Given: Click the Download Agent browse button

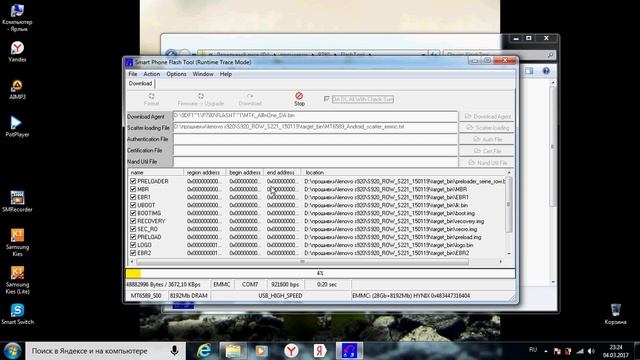Looking at the screenshot, I should point(486,116).
